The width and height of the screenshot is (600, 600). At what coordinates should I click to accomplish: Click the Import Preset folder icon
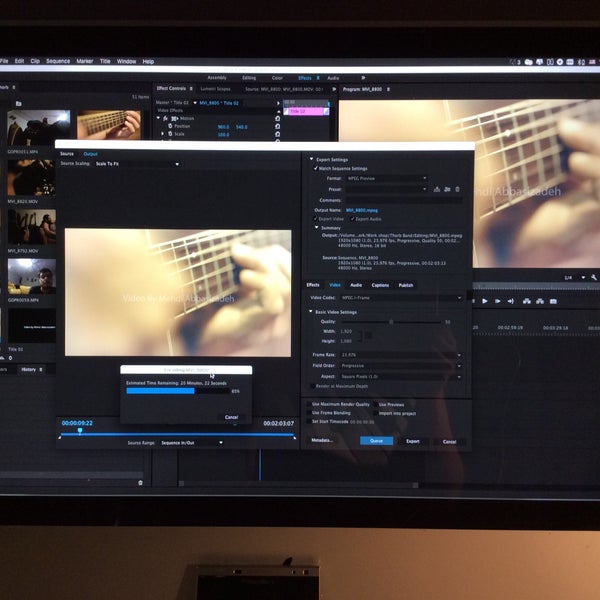click(447, 189)
